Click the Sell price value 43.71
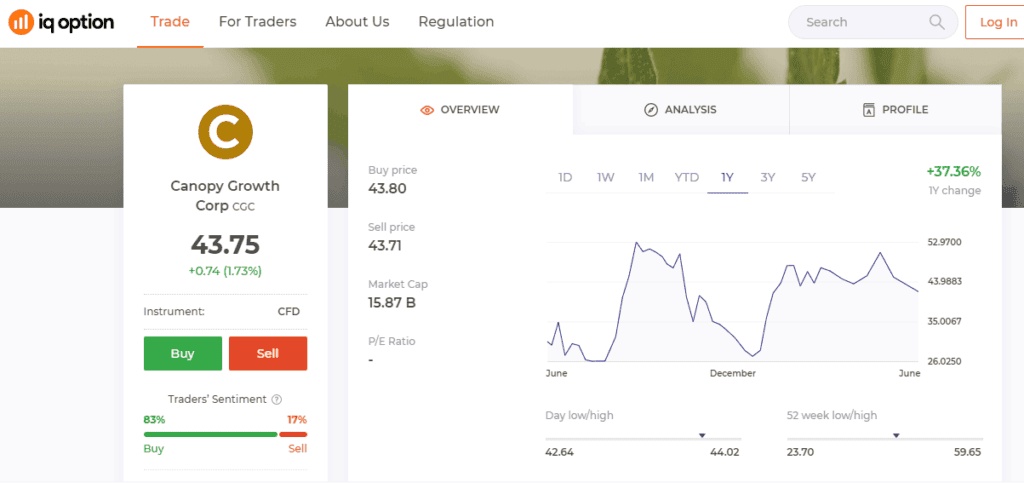Image resolution: width=1024 pixels, height=483 pixels. pyautogui.click(x=385, y=246)
